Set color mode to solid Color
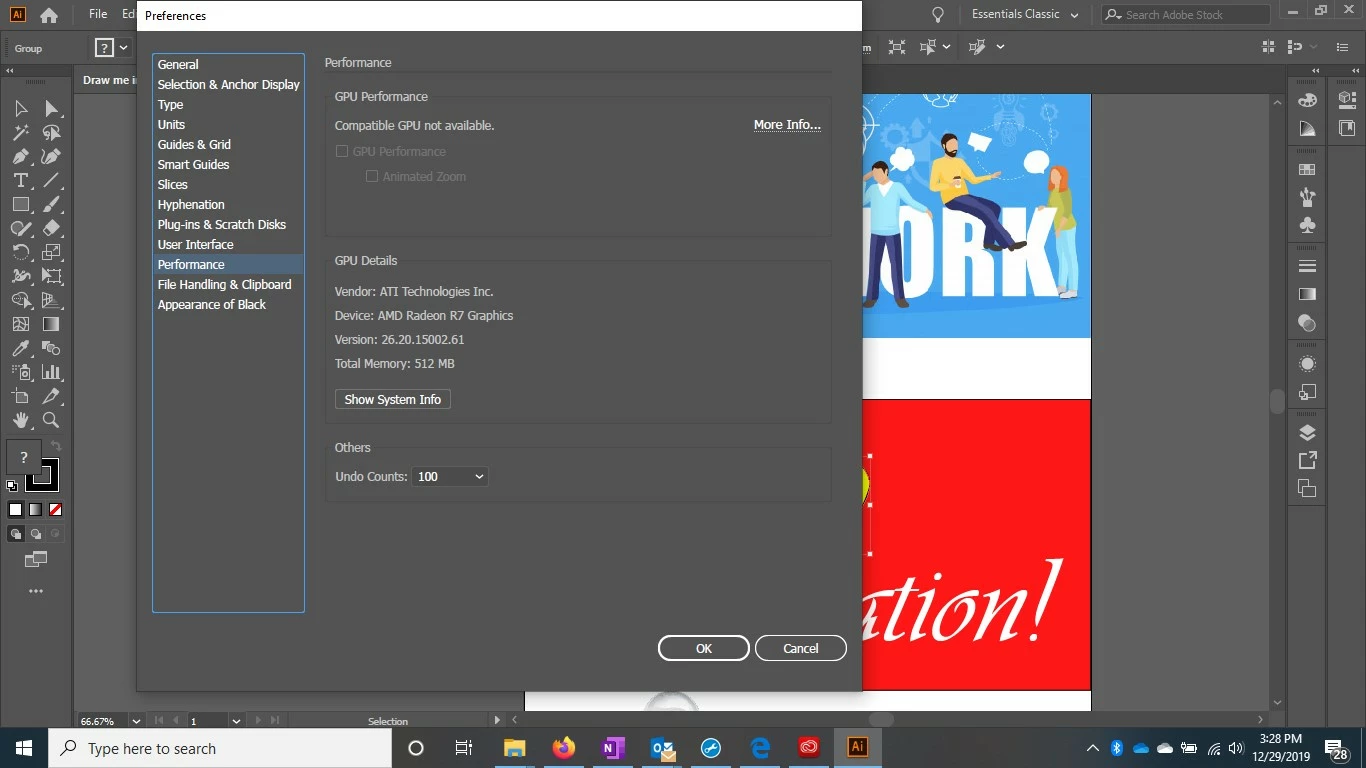Viewport: 1366px width, 768px height. coord(16,510)
